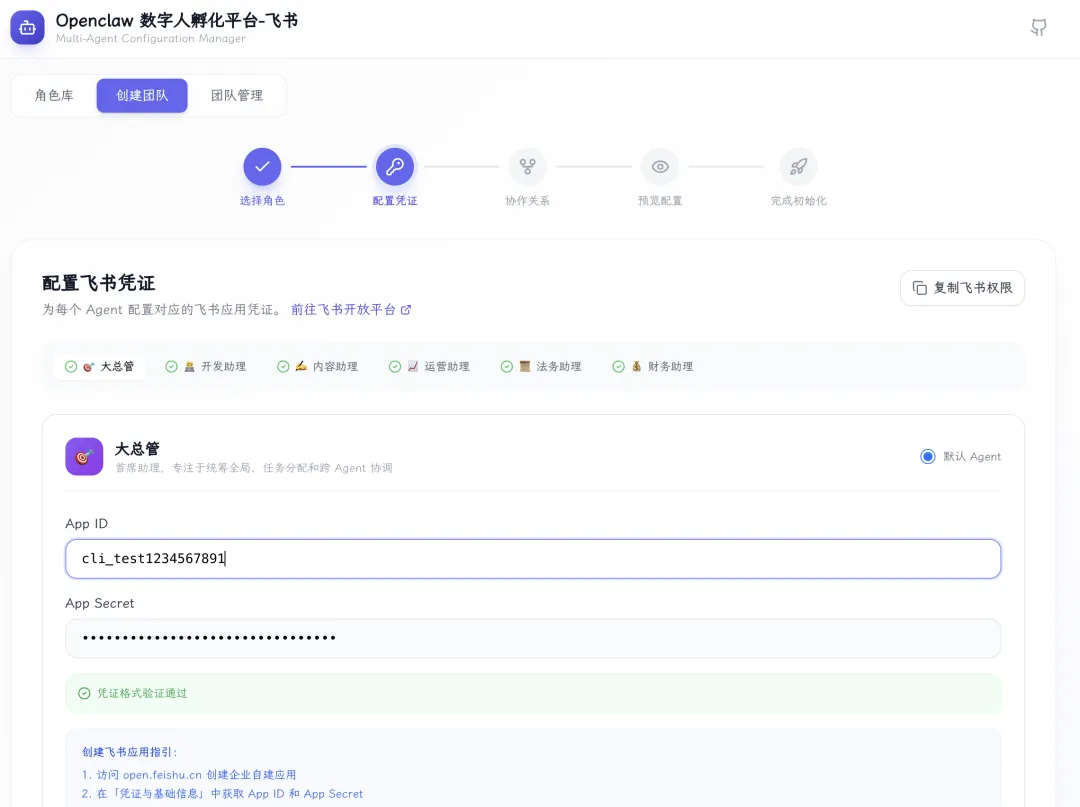Open the 团队管理 tab
The width and height of the screenshot is (1080, 807).
[237, 96]
